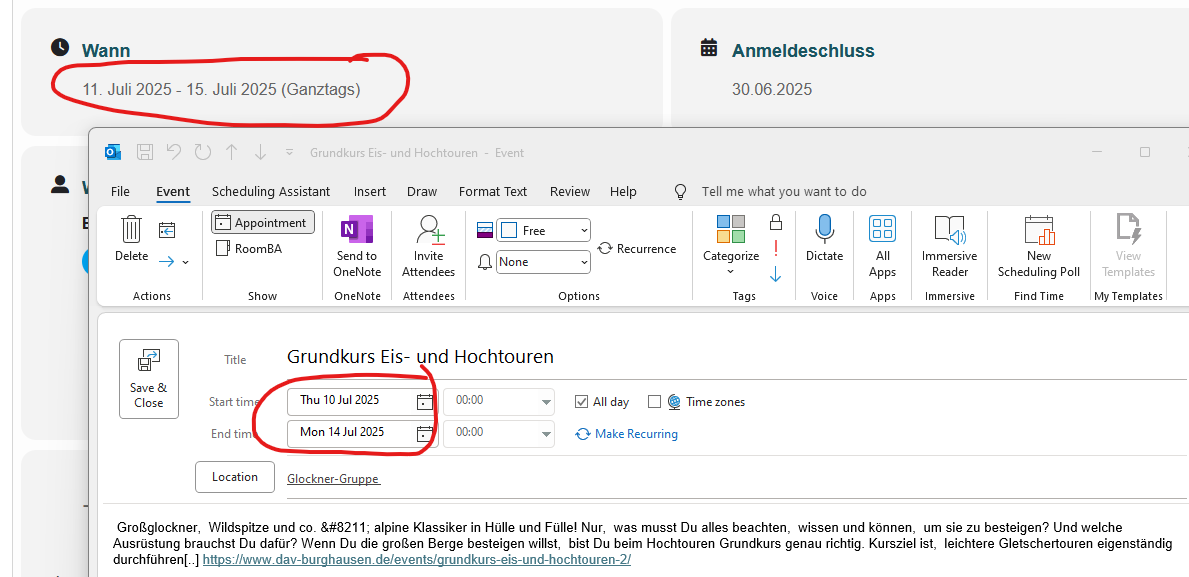Click the 11. Juli 2025 - 15. Juli 2025 text

pyautogui.click(x=221, y=89)
